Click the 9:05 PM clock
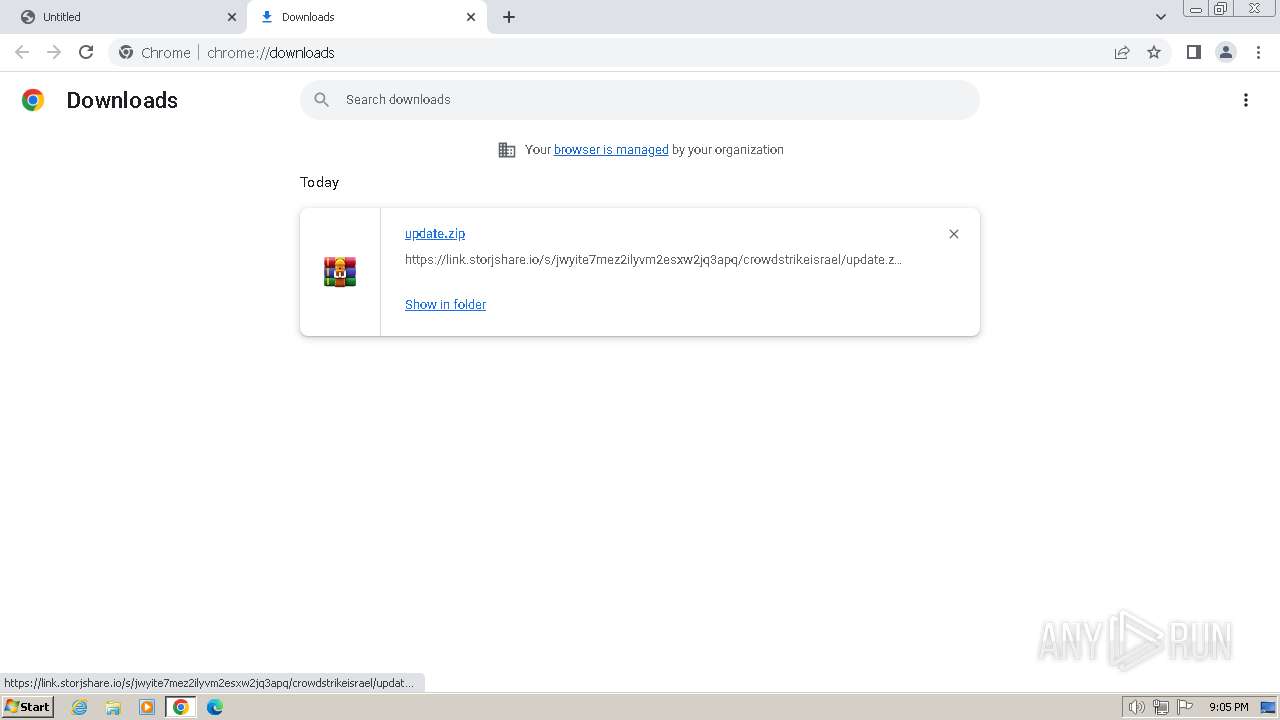1280x720 pixels. click(1228, 707)
